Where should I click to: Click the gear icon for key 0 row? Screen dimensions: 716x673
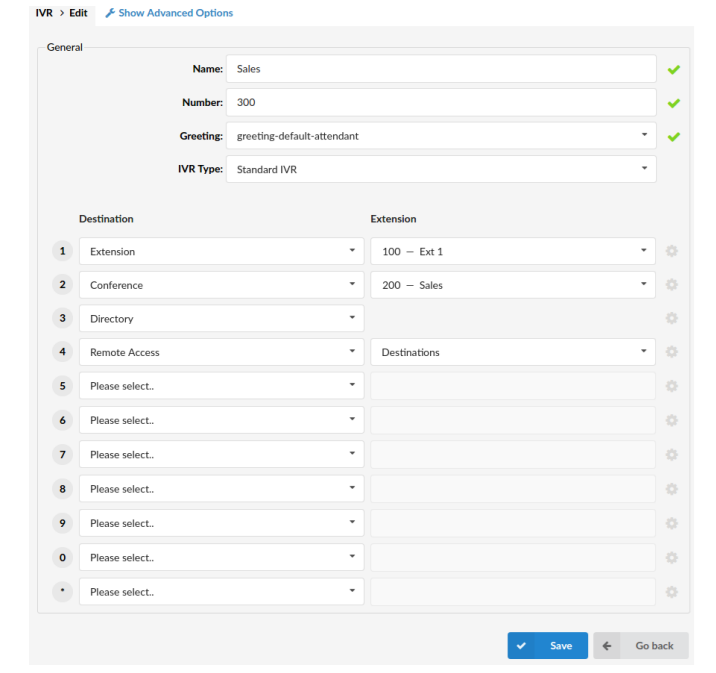(672, 557)
